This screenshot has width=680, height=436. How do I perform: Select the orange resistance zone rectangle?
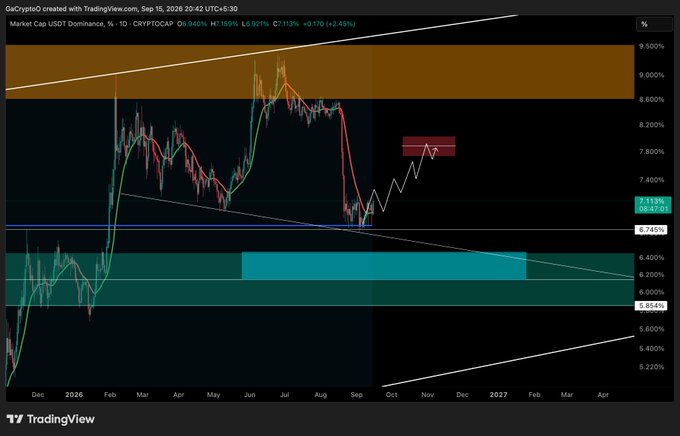point(320,72)
